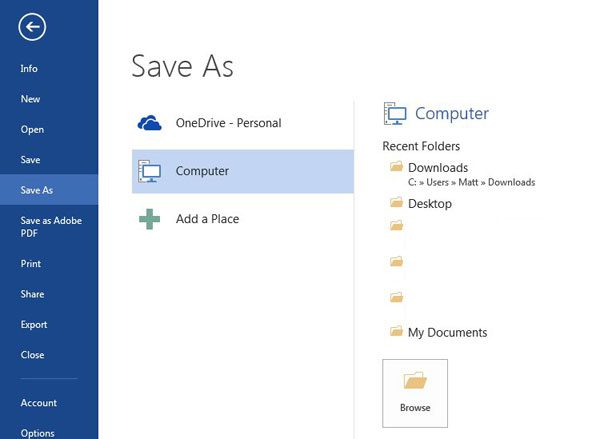Screen dimensions: 600x439
Task: Go to the Share page
Action: pyautogui.click(x=32, y=294)
